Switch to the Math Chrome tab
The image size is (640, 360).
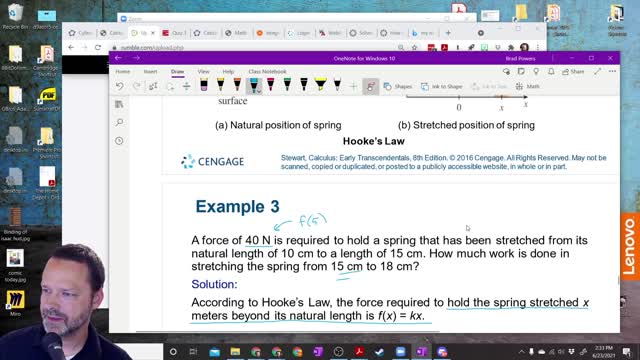click(237, 33)
